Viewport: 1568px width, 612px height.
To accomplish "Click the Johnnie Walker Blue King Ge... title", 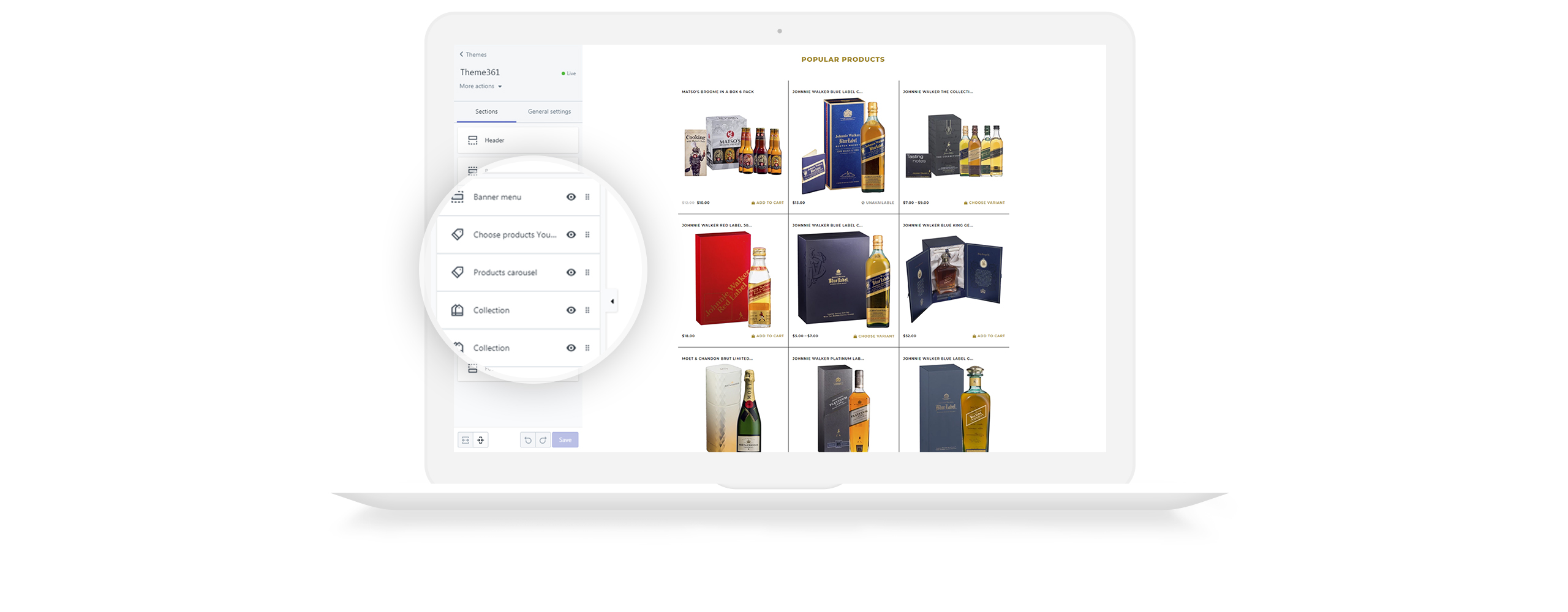I will [938, 225].
